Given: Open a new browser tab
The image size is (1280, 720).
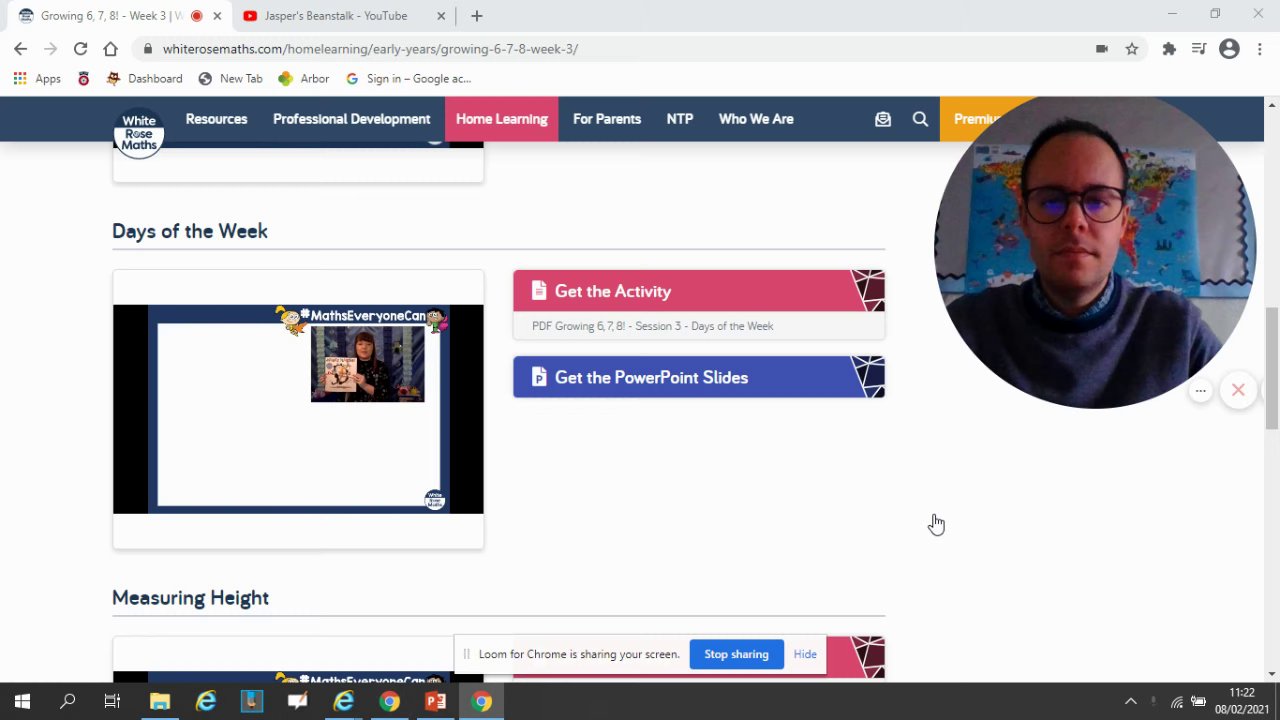Looking at the screenshot, I should 477,16.
